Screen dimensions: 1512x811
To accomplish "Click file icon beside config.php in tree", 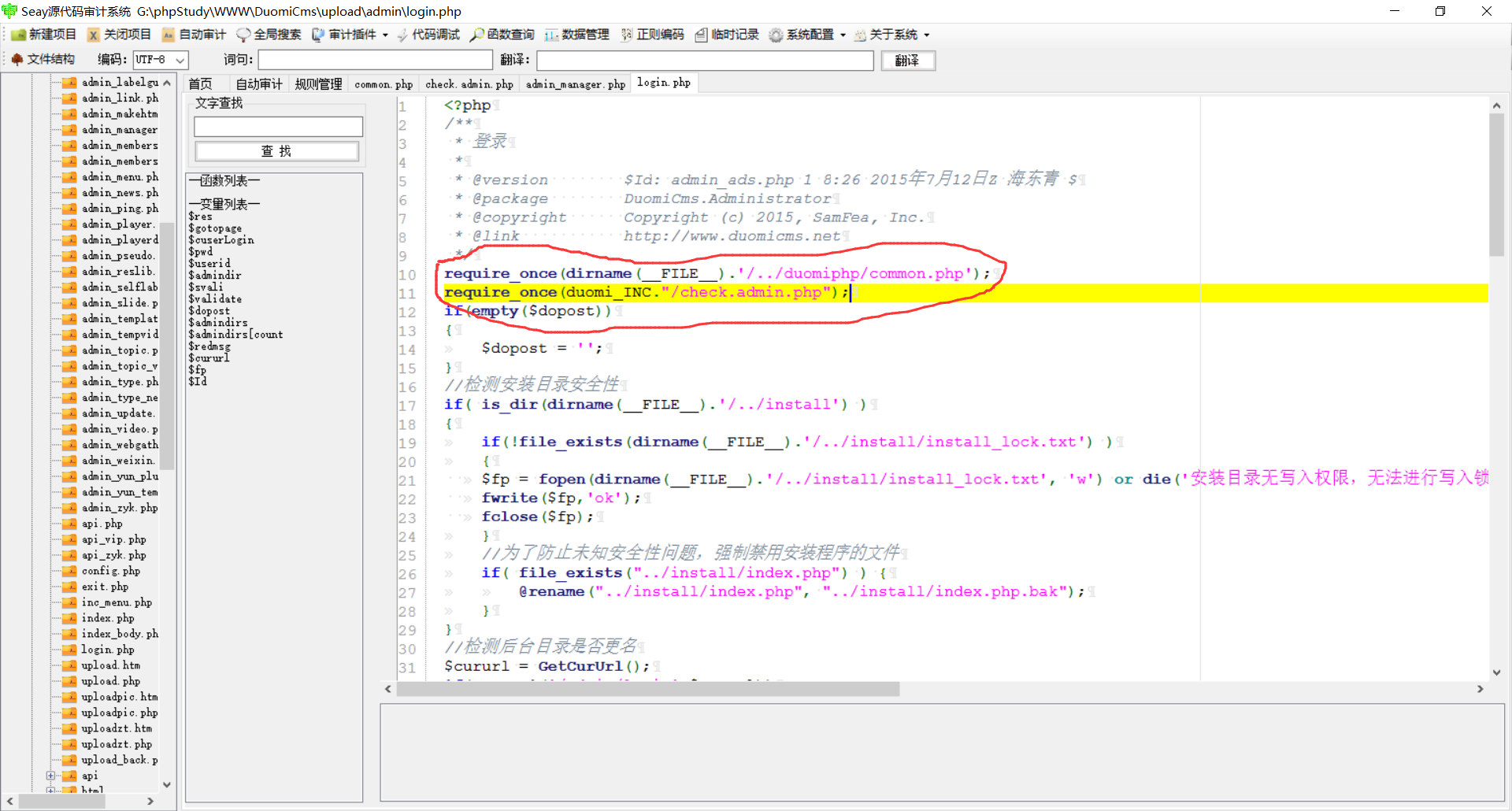I will 69,571.
